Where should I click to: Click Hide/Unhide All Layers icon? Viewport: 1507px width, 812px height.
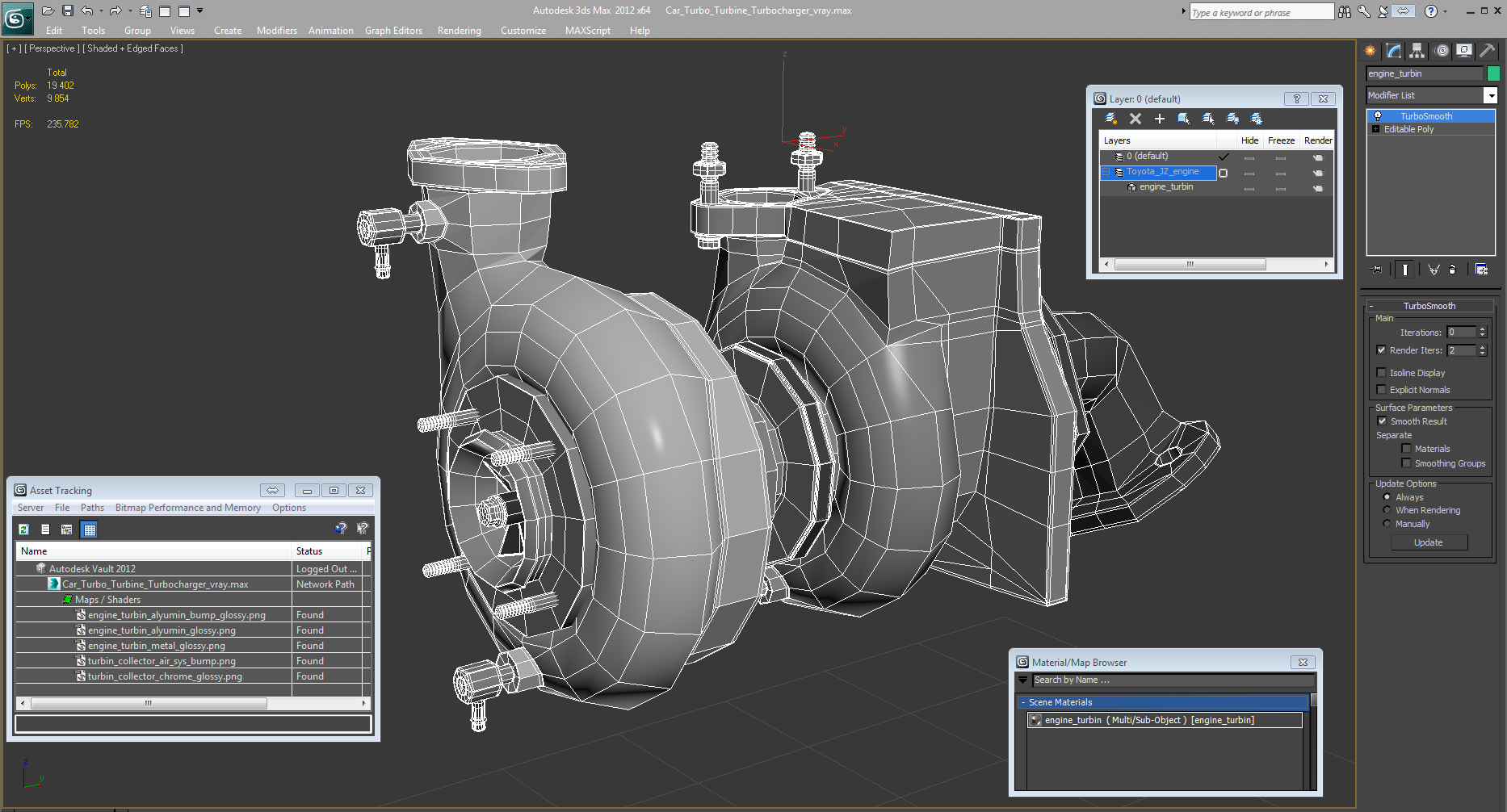coord(1232,119)
